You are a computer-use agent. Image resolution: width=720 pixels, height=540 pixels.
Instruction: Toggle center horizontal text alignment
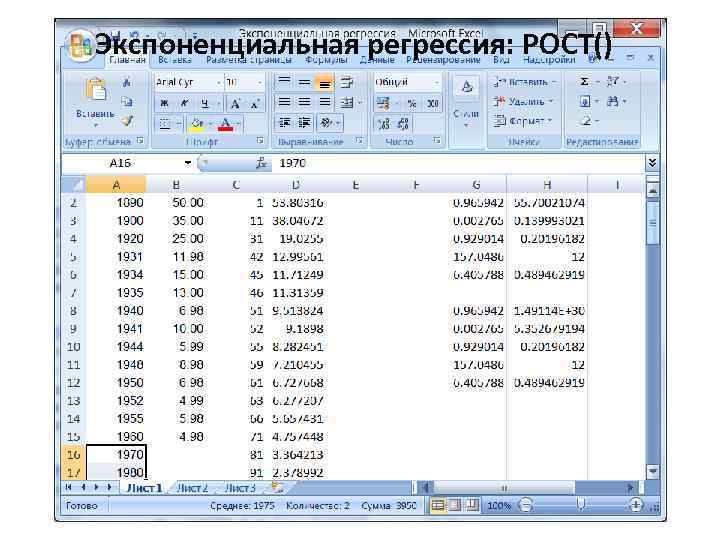[x=304, y=102]
